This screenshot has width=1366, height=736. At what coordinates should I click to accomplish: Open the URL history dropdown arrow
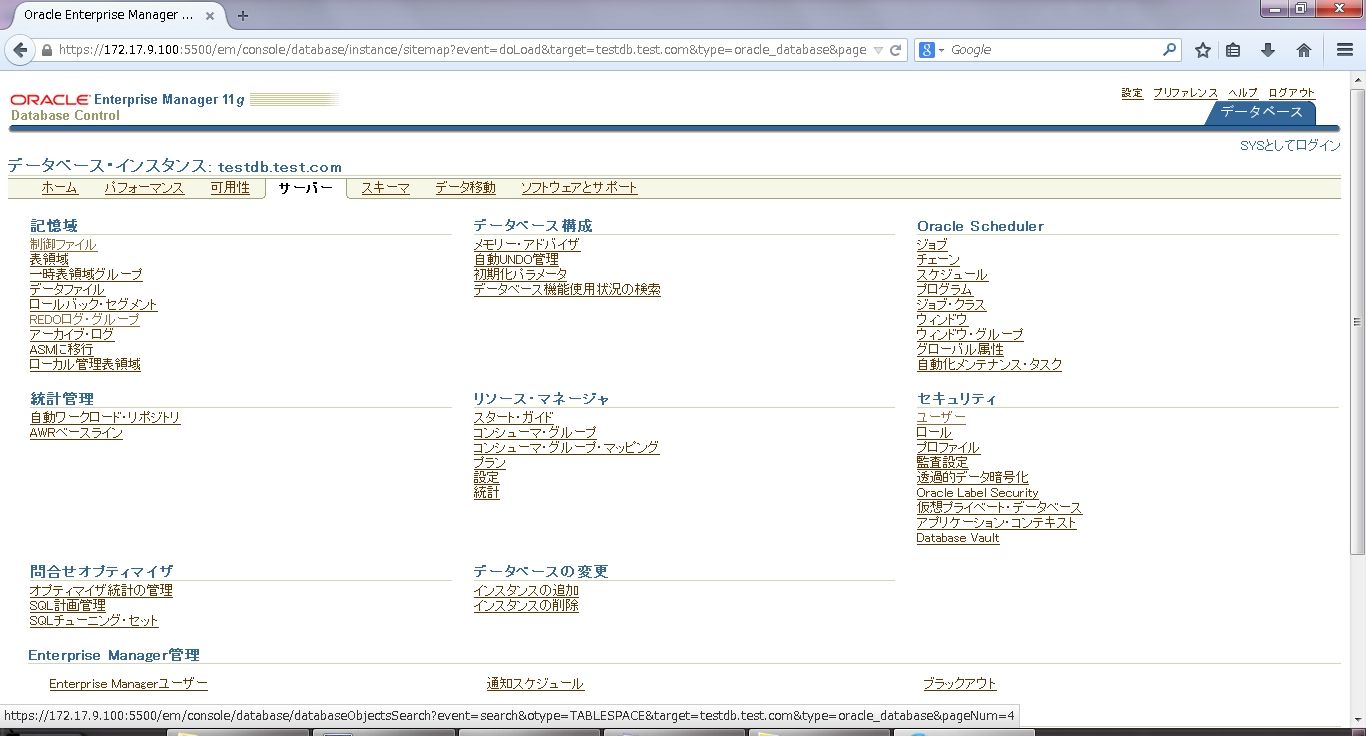click(878, 50)
